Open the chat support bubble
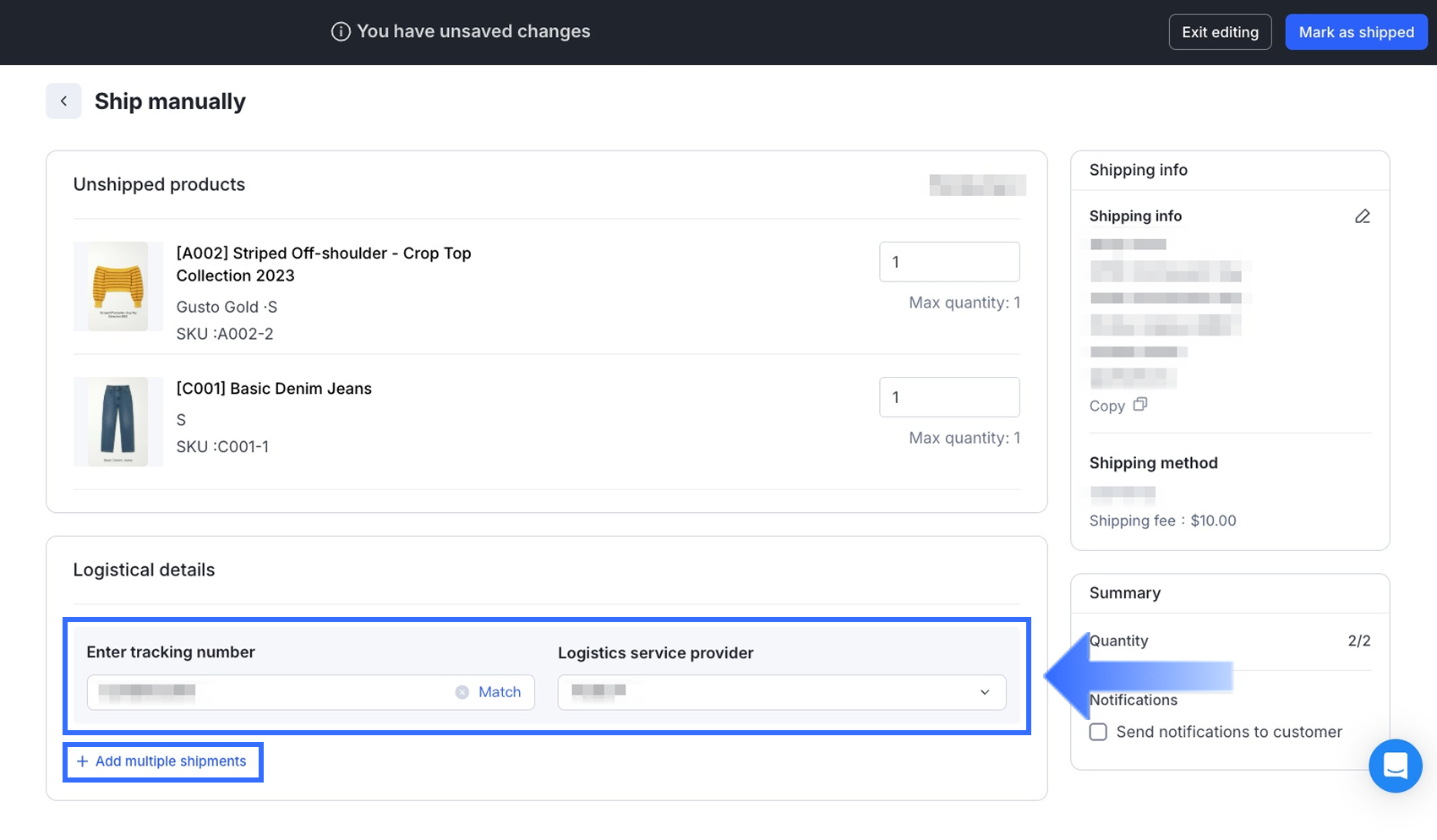This screenshot has height=840, width=1437. pos(1395,766)
